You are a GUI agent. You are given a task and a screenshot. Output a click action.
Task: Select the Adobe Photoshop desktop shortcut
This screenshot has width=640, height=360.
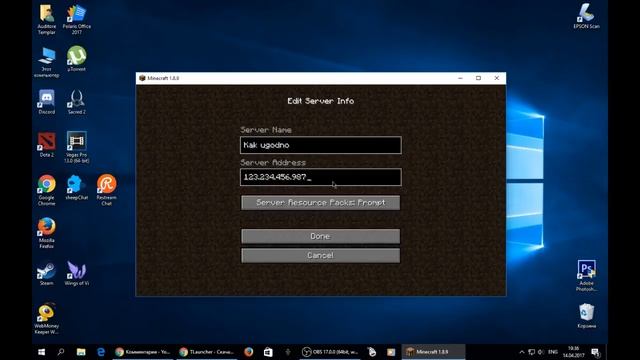coord(587,276)
